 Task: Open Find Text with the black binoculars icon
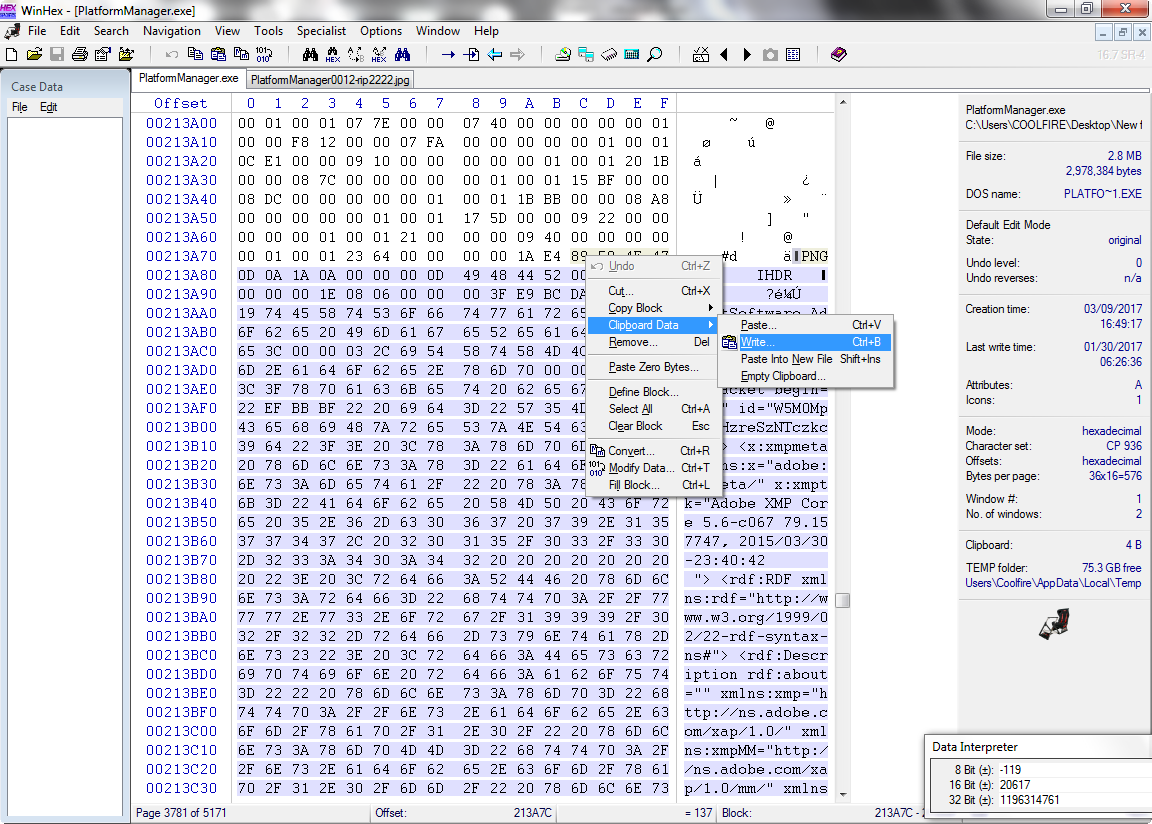pos(310,54)
